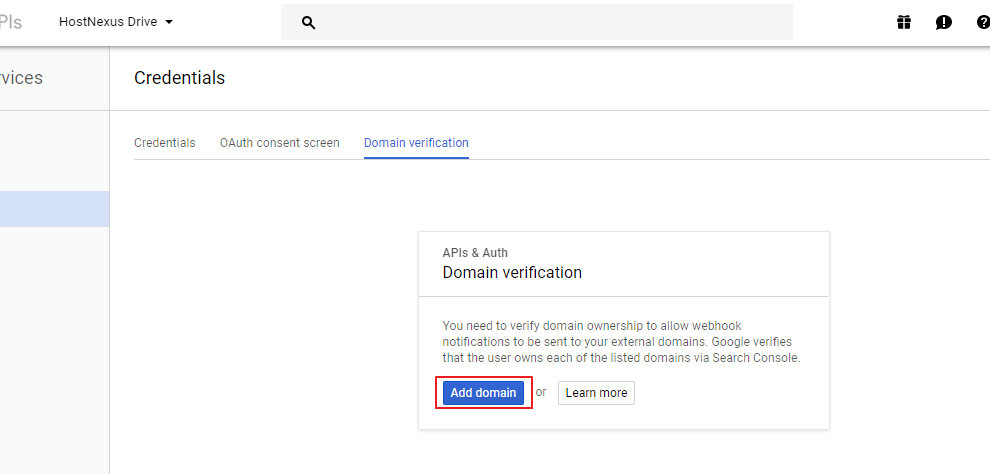Click the domain ownership description text
The image size is (990, 474).
click(x=621, y=342)
